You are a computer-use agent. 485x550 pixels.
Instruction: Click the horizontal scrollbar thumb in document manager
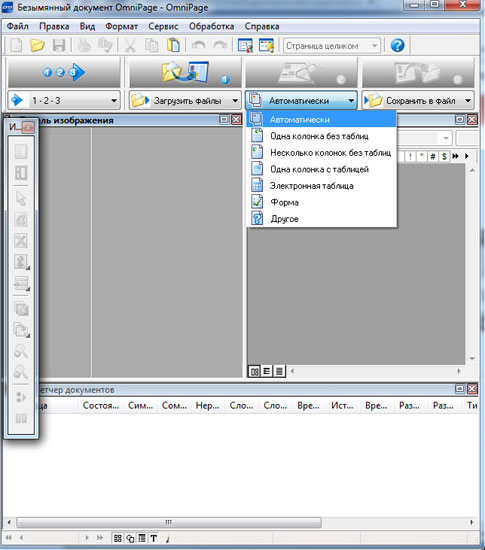pyautogui.click(x=169, y=522)
